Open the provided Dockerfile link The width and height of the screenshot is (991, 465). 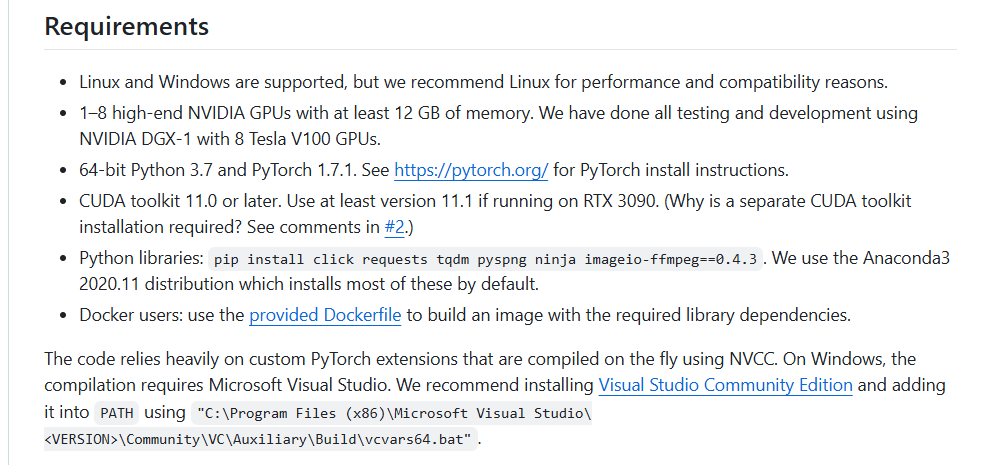click(325, 315)
